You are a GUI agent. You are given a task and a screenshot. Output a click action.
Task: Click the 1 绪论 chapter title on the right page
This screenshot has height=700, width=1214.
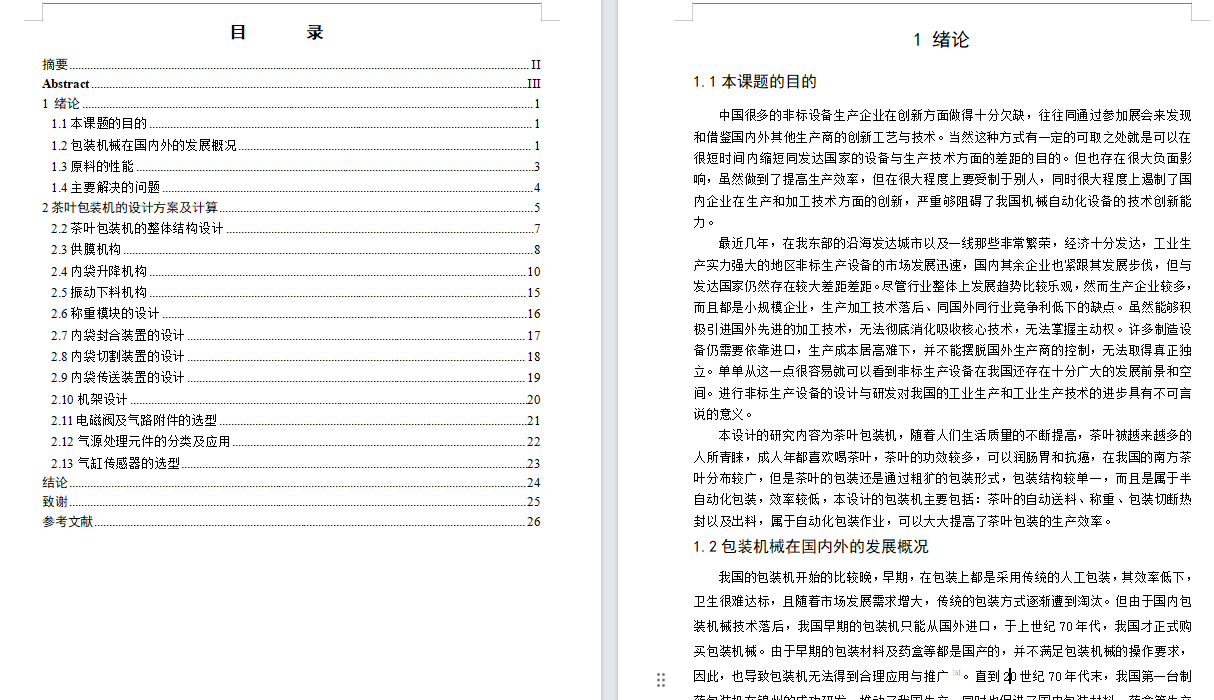[x=941, y=40]
